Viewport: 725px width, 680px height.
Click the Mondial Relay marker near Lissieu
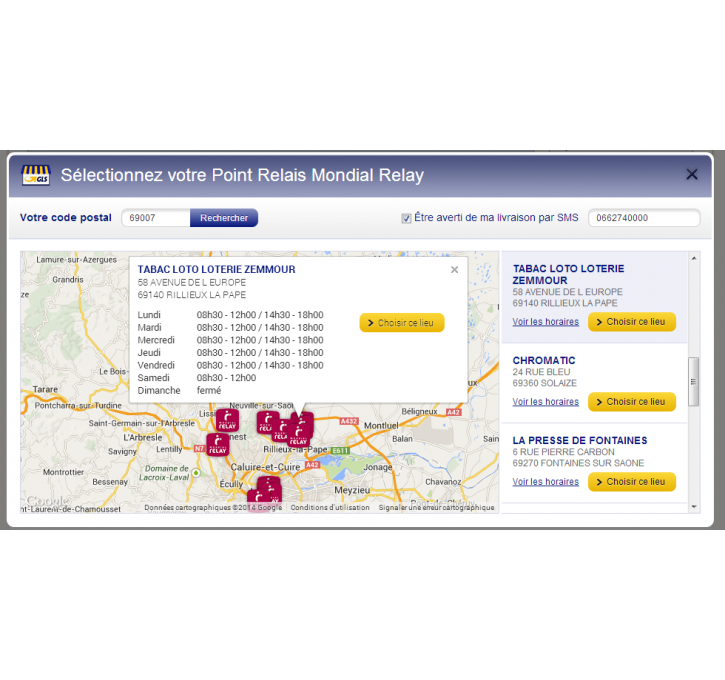point(227,420)
